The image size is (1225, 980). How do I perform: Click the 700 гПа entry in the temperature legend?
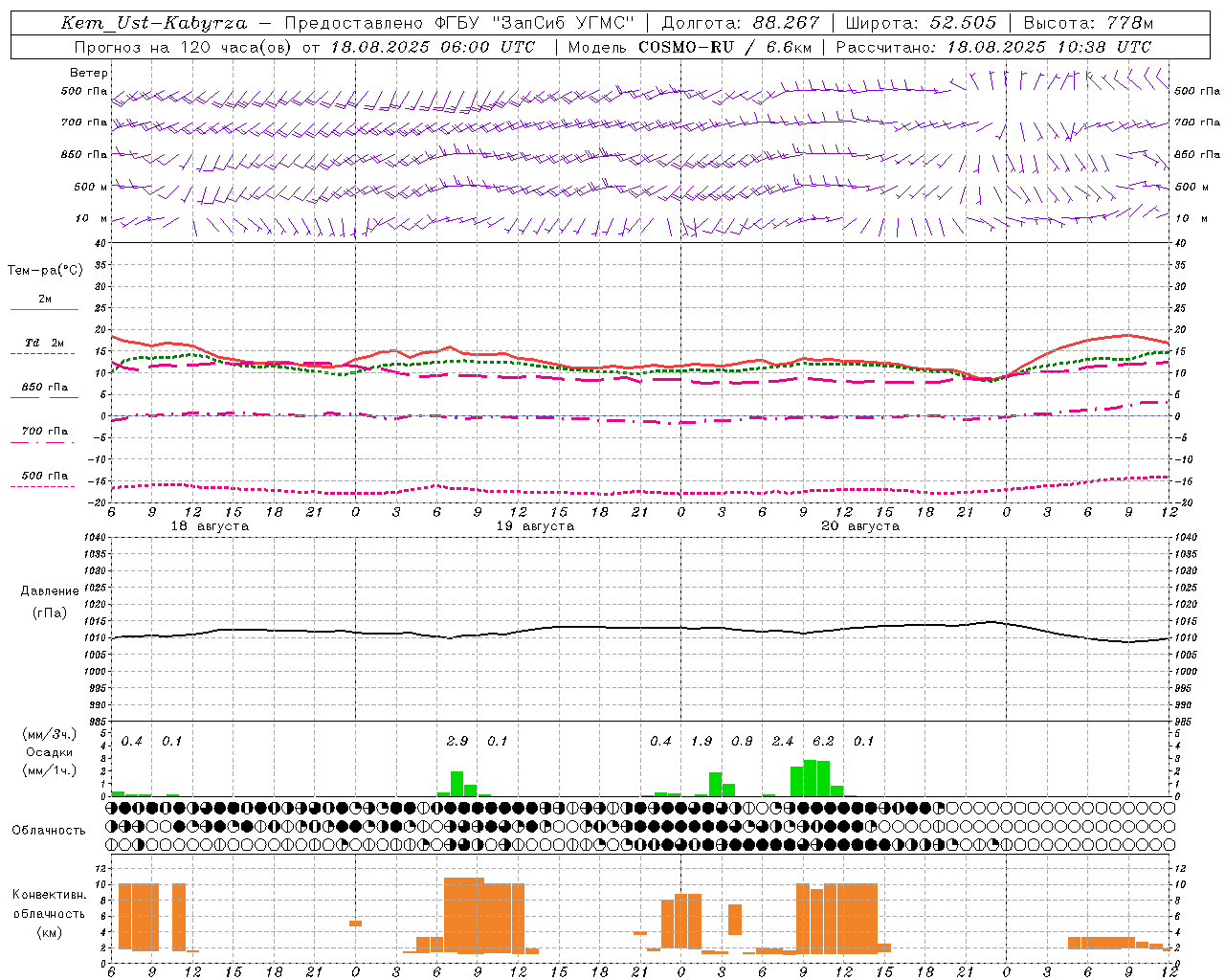click(x=44, y=431)
